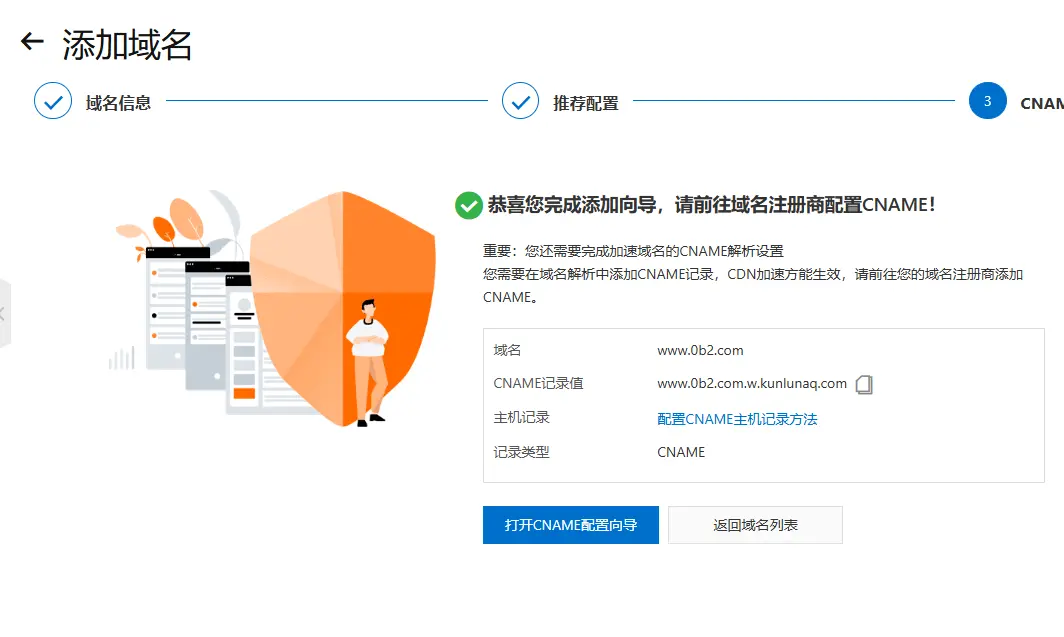This screenshot has width=1064, height=637.
Task: Click 打开CNAME配置向导 button
Action: tap(571, 525)
